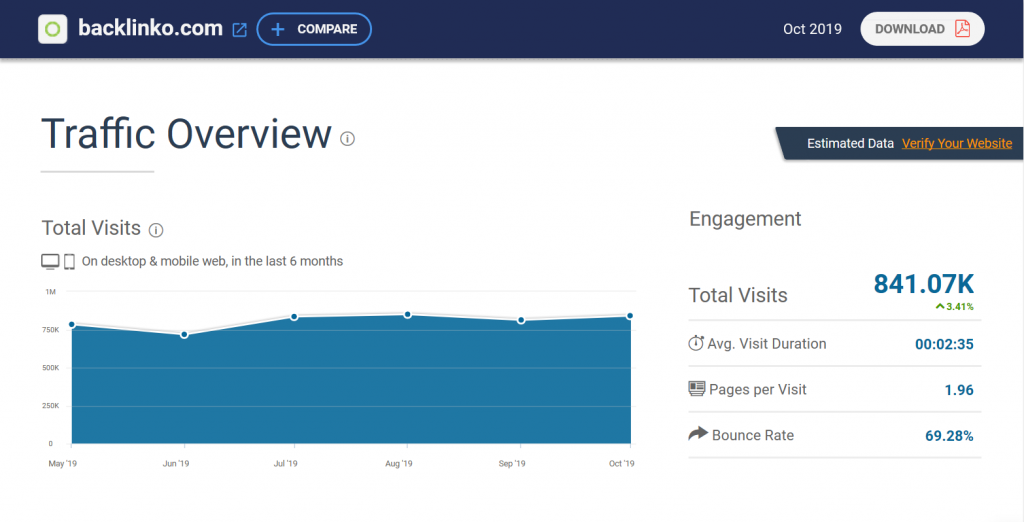1024x522 pixels.
Task: Click the Verify Your Website link
Action: click(x=957, y=144)
